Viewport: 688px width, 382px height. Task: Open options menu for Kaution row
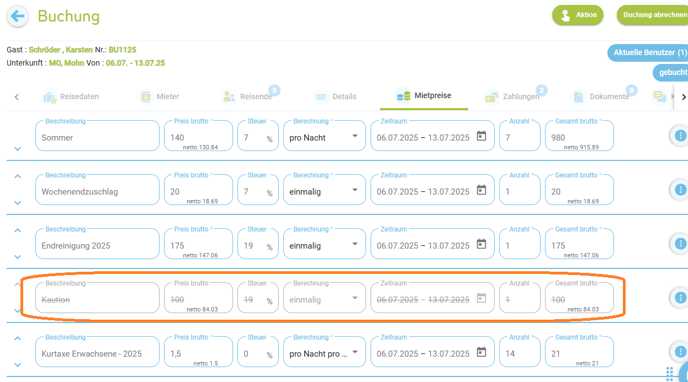680,298
